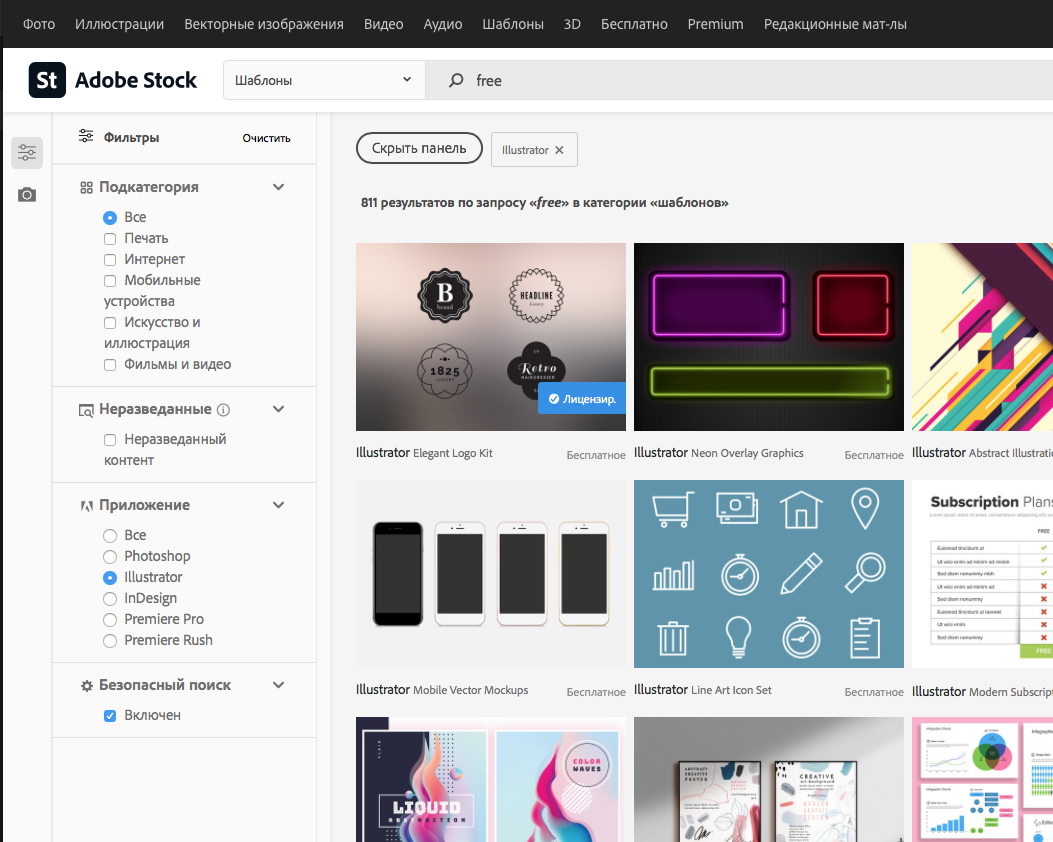This screenshot has width=1053, height=842.
Task: Open the Бесплатно menu item
Action: pos(634,24)
